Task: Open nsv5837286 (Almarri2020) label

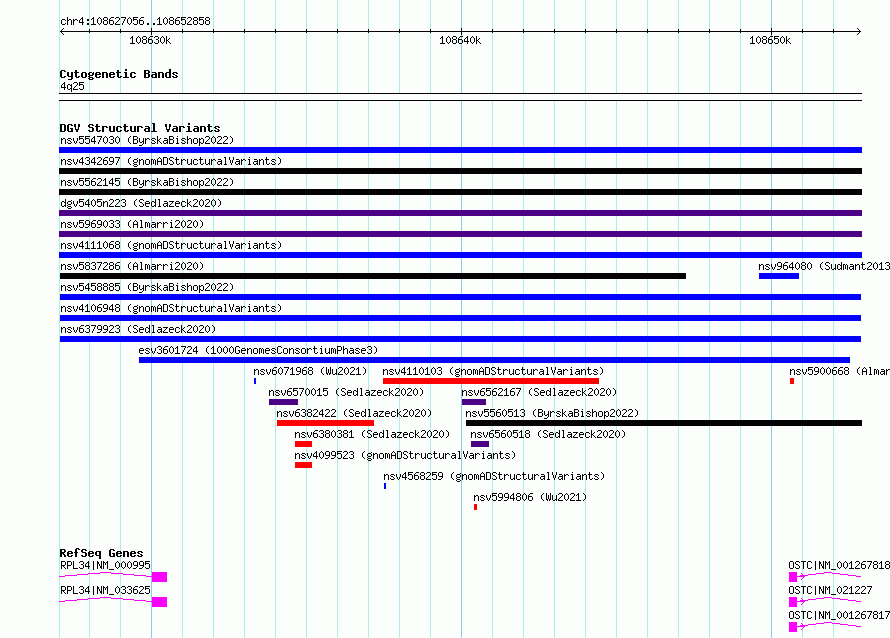Action: coord(132,266)
